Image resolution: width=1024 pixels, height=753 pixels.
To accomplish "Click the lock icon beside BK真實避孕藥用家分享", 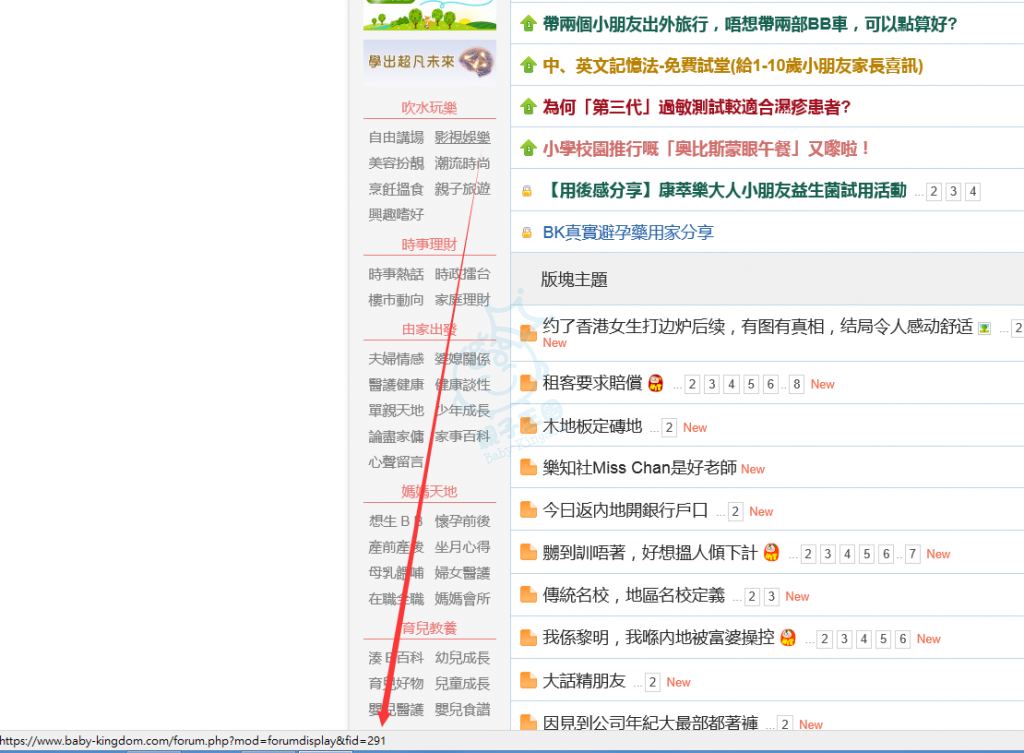I will tap(527, 233).
